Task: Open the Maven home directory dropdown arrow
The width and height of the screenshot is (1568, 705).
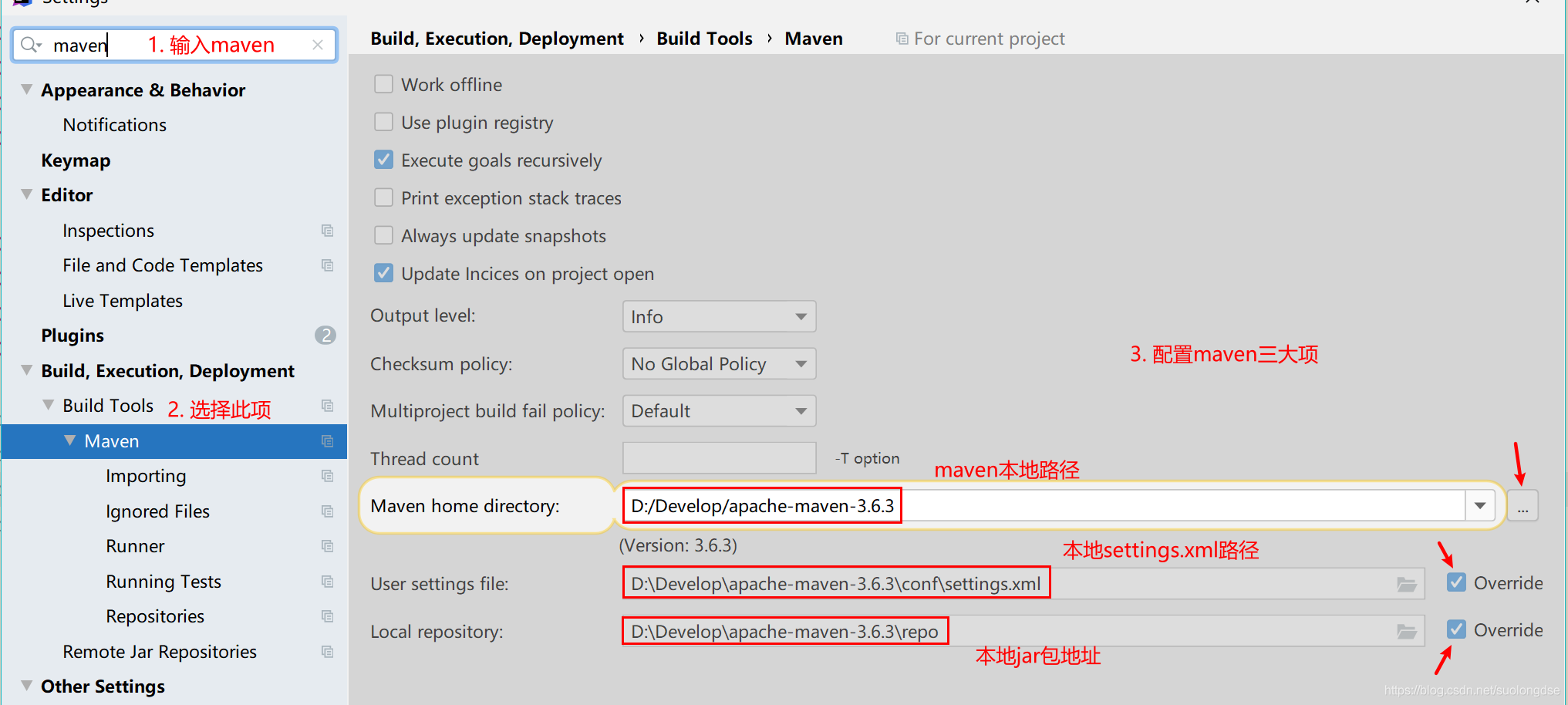Action: coord(1480,506)
